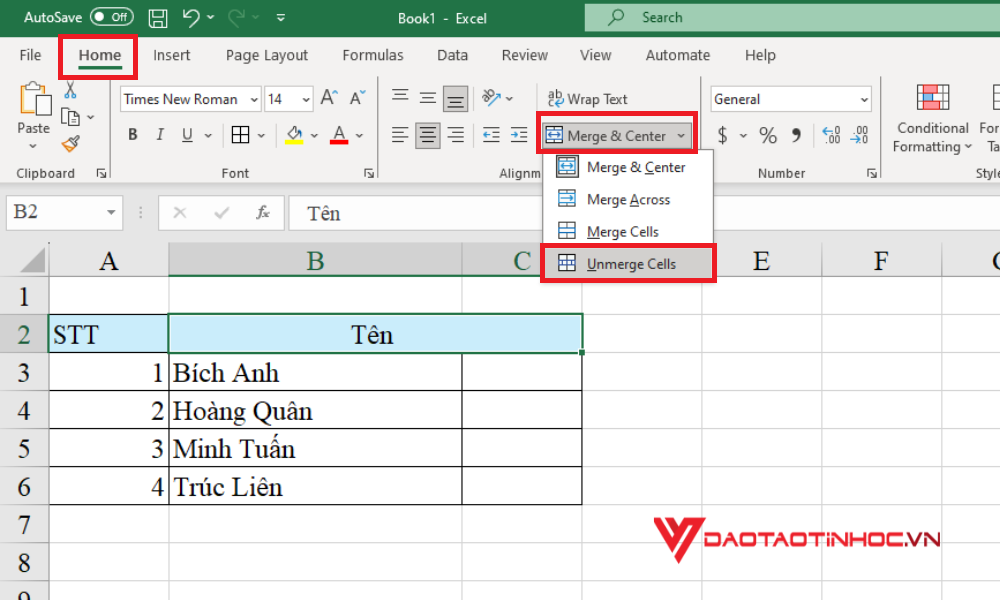Choose Merge Cells from the menu
Screen dimensions: 1000x600
[x=627, y=231]
